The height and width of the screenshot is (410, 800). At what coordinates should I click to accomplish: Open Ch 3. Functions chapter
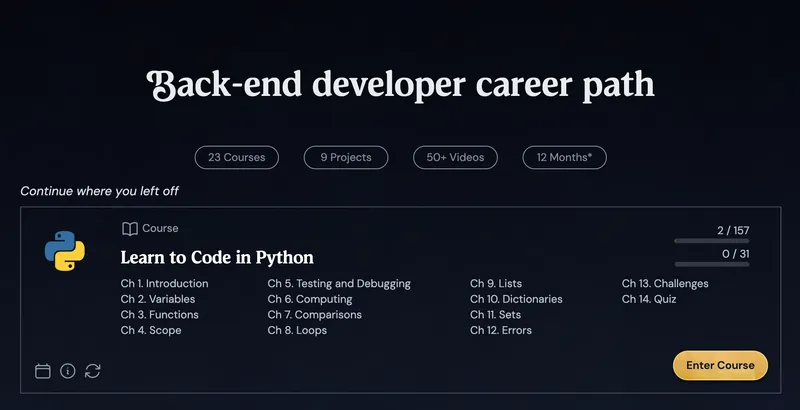tap(160, 315)
